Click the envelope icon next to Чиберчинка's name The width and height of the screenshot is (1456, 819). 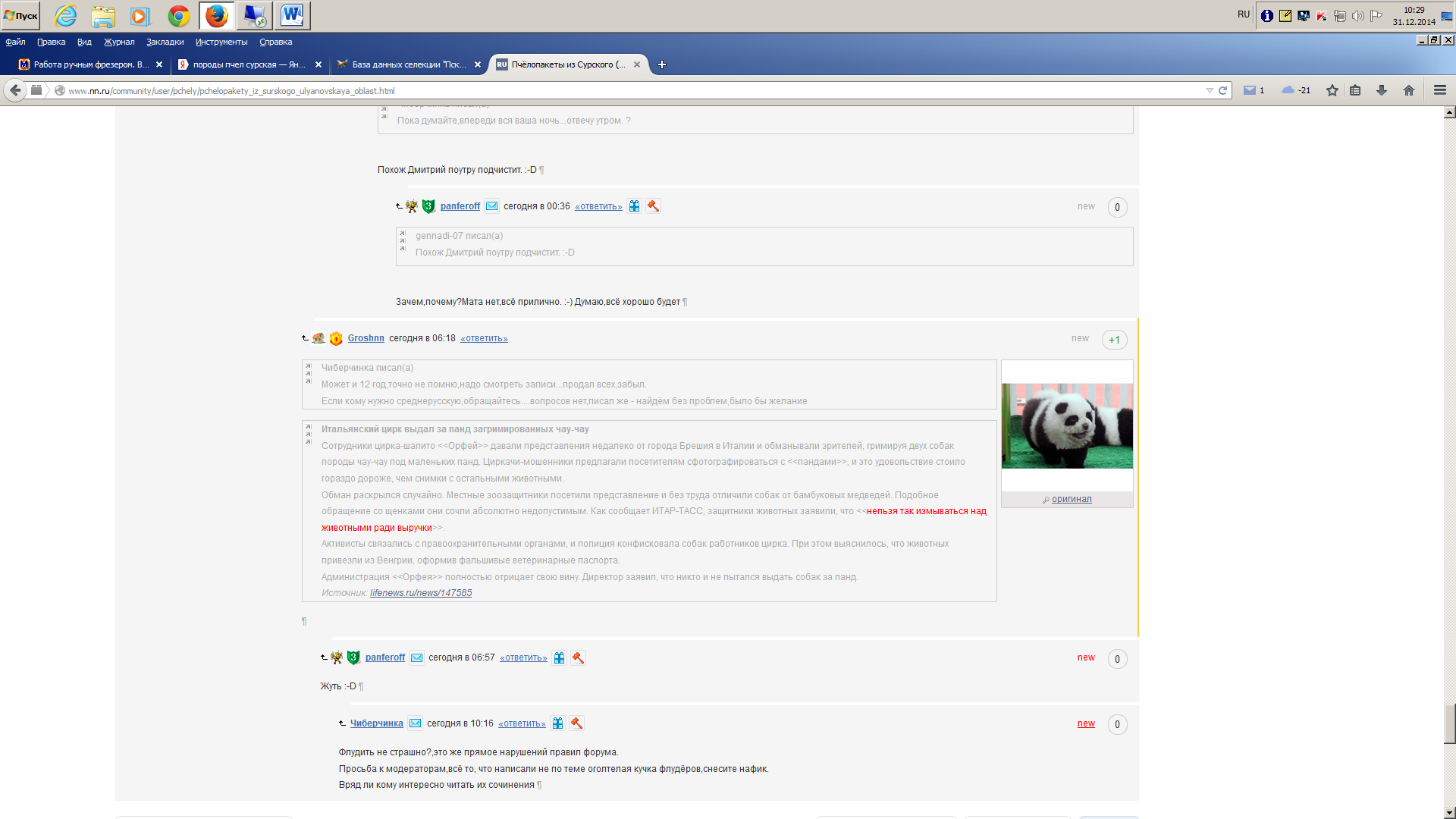pyautogui.click(x=416, y=723)
